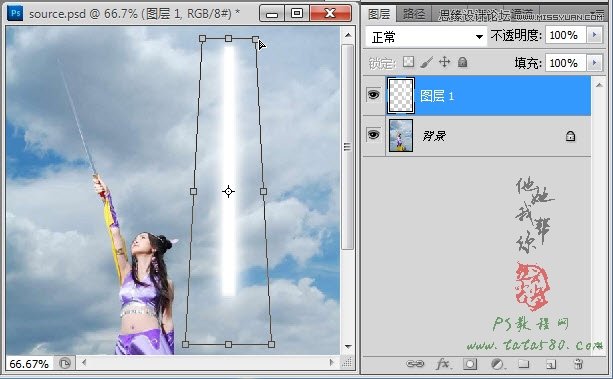
Task: Select the 图层 1 layer name
Action: pos(437,96)
